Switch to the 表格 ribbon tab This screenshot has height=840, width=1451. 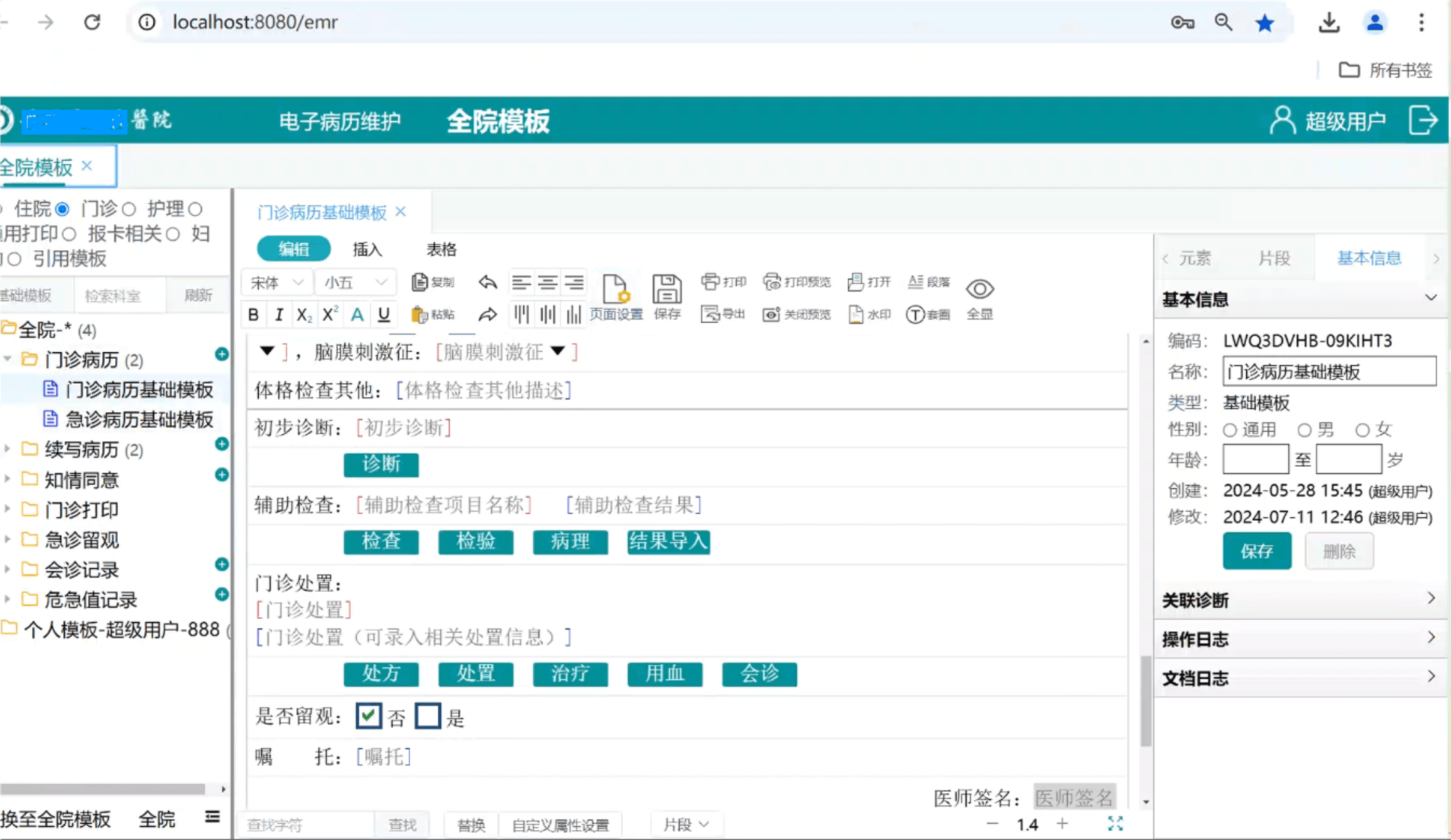[441, 249]
